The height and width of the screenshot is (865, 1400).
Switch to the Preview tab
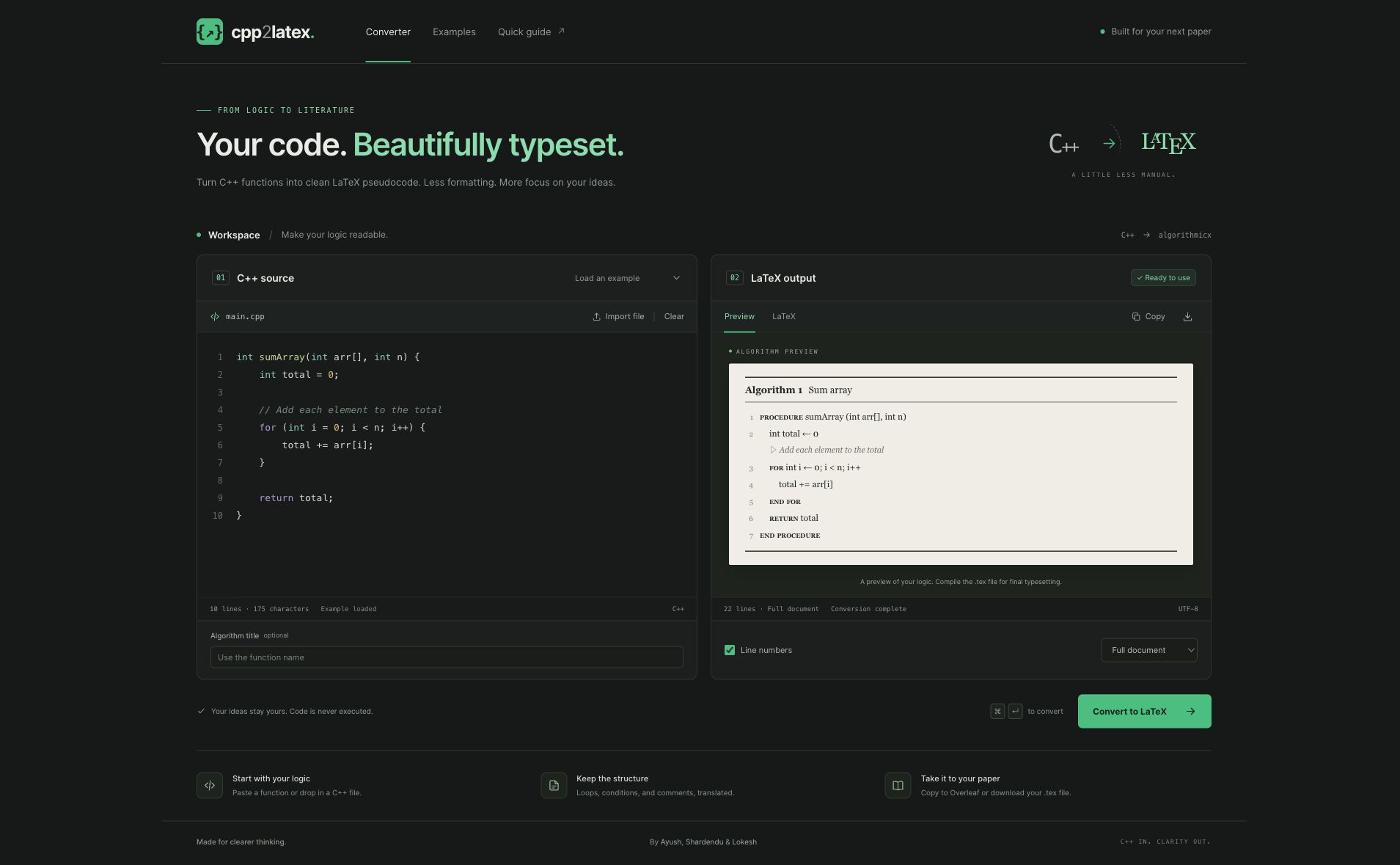(x=739, y=316)
